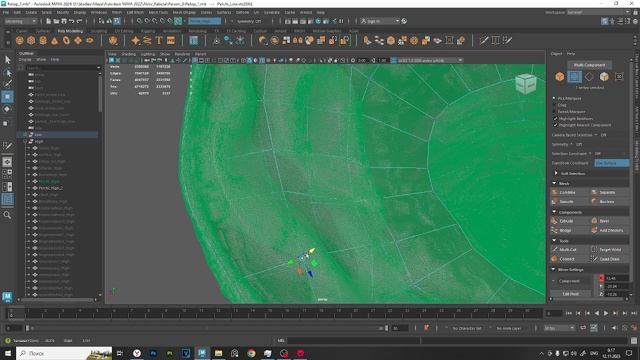The height and width of the screenshot is (360, 640).
Task: Open the Mesh Tools menu
Action: (158, 13)
